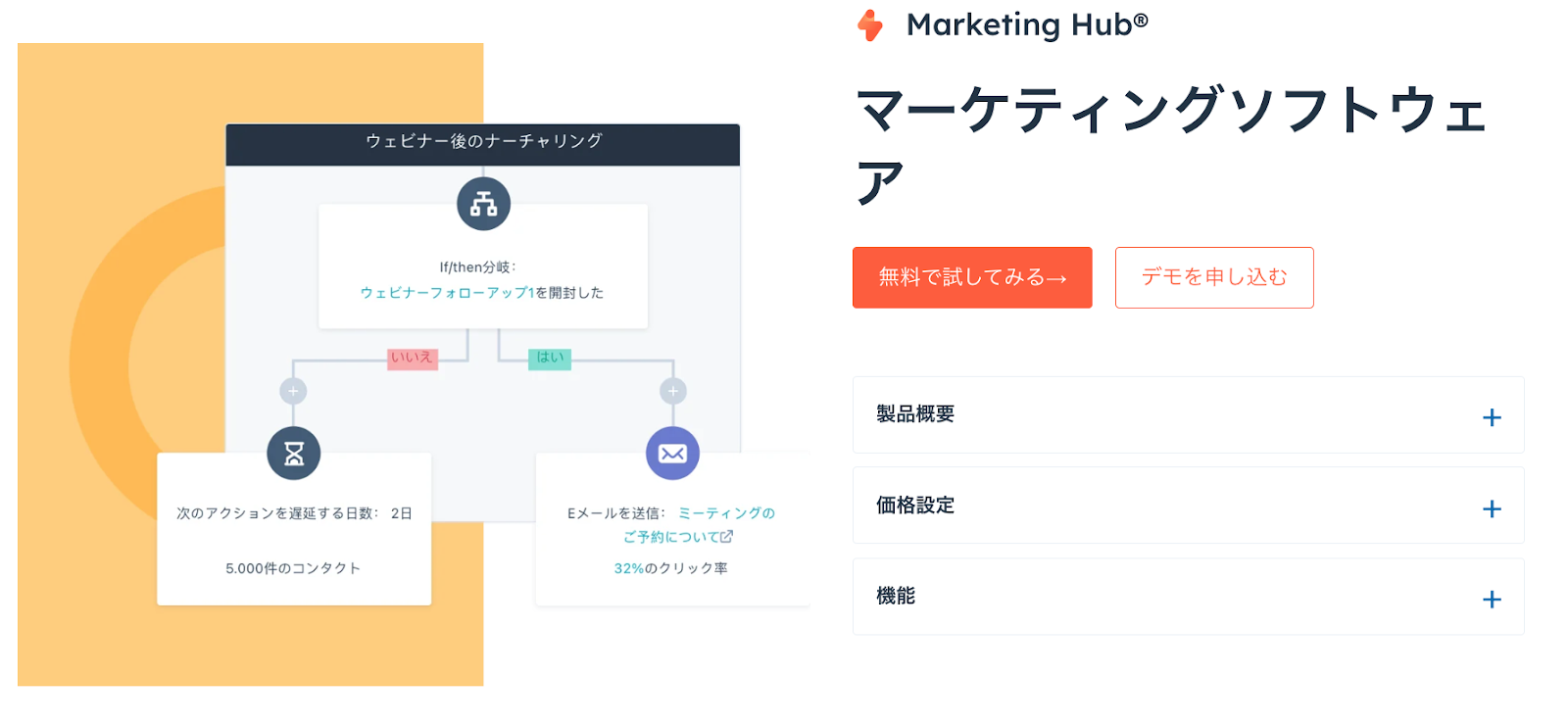Click the はい branch label
Screen dimensions: 1568x724
[x=550, y=359]
